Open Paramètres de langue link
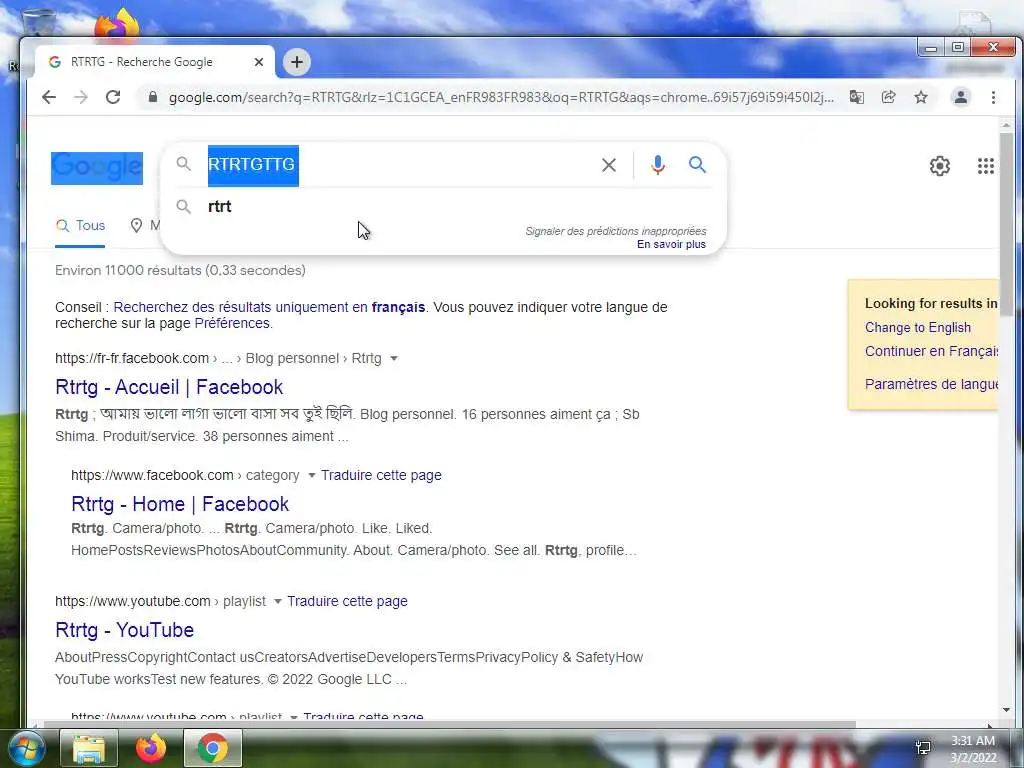The width and height of the screenshot is (1024, 768). click(x=931, y=385)
